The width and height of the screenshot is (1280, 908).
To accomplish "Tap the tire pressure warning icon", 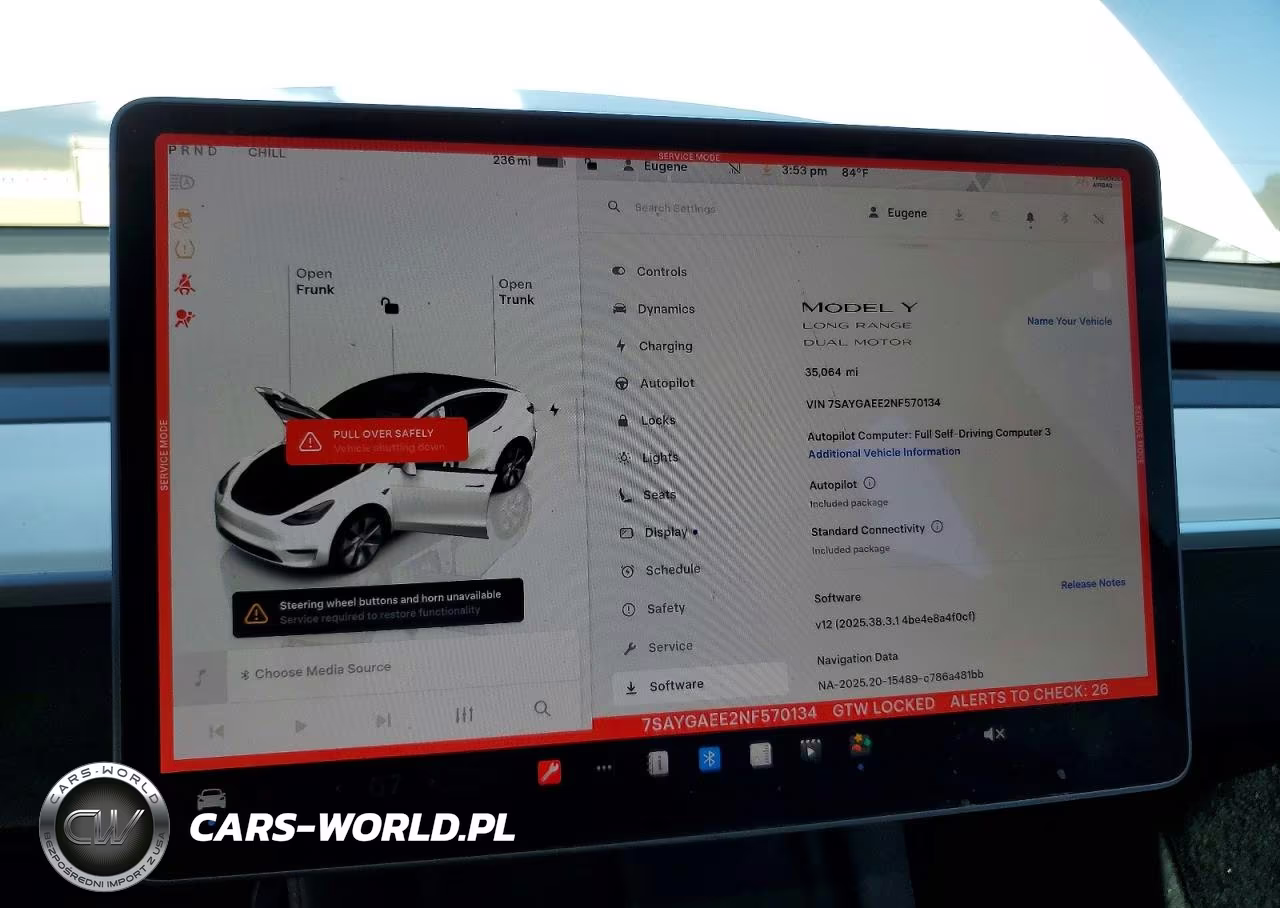I will [x=184, y=250].
